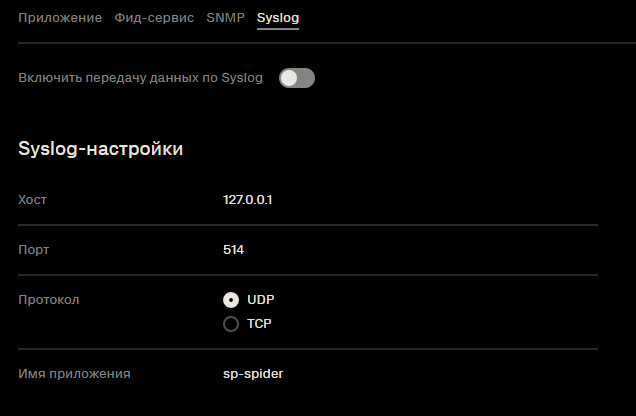Open the Фид-сервис tab
636x416 pixels.
154,18
